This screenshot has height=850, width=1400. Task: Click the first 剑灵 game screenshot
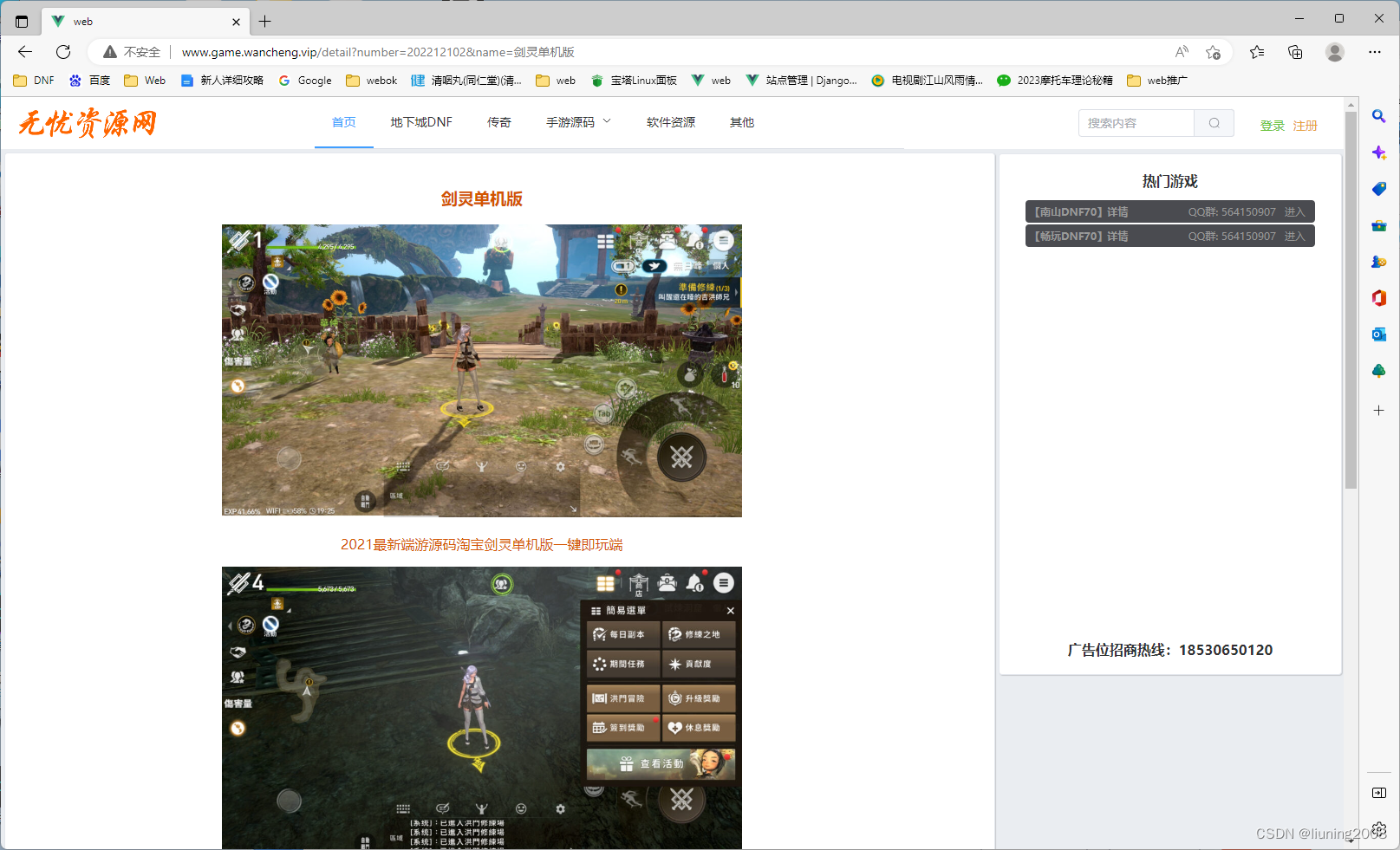tap(482, 371)
